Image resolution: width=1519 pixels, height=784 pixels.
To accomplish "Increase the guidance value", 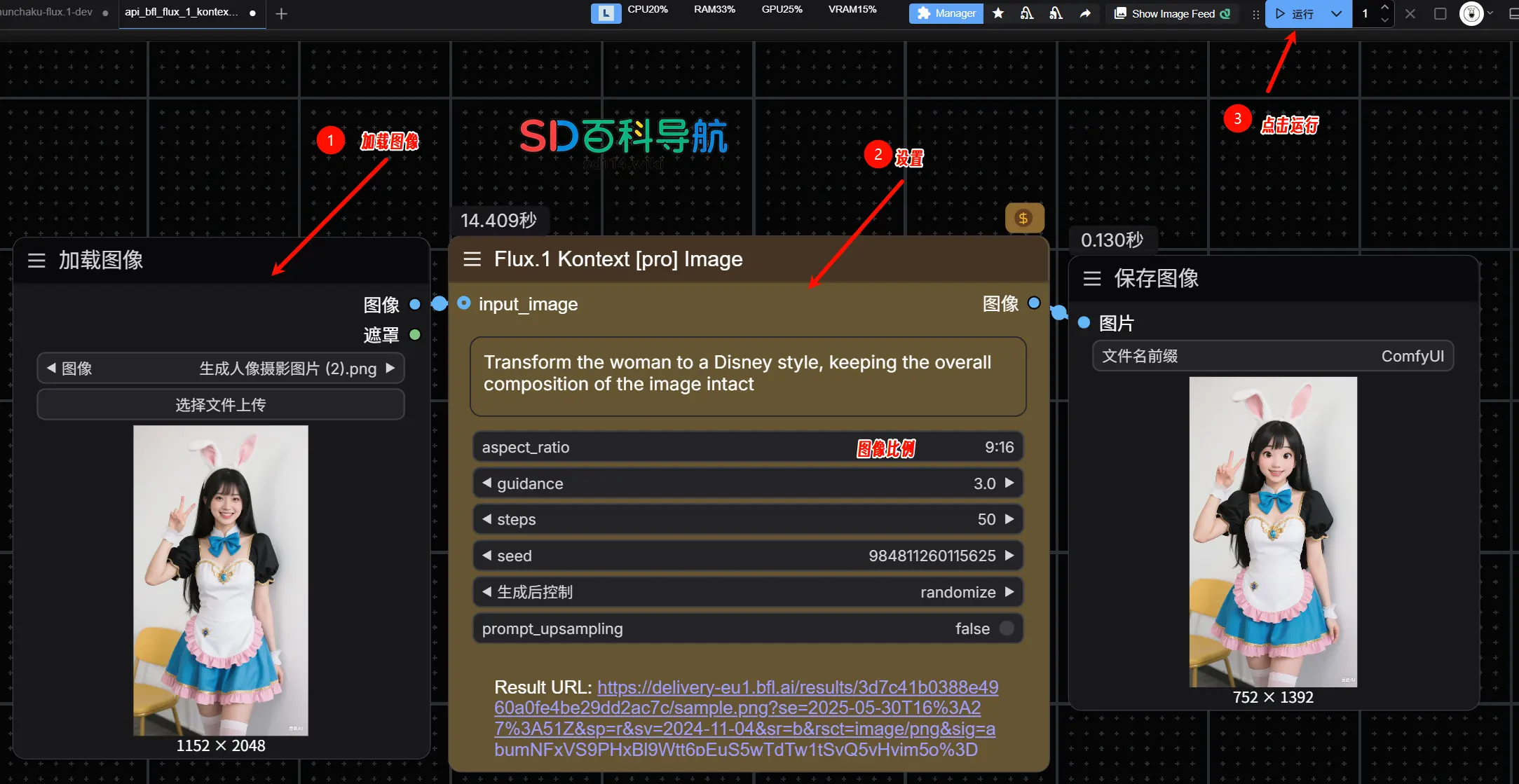I will click(1009, 483).
